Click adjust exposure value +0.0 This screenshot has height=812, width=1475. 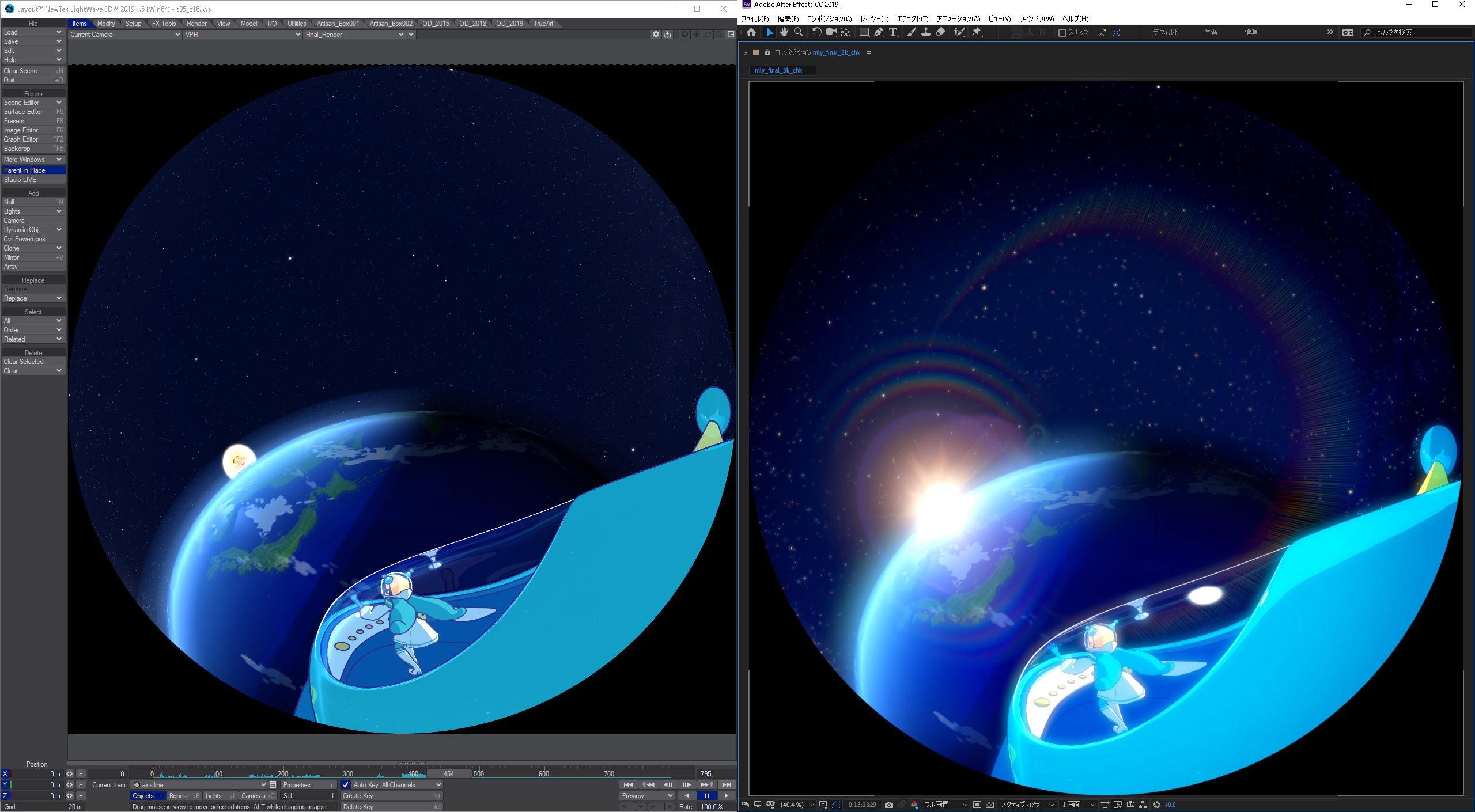[x=1170, y=805]
